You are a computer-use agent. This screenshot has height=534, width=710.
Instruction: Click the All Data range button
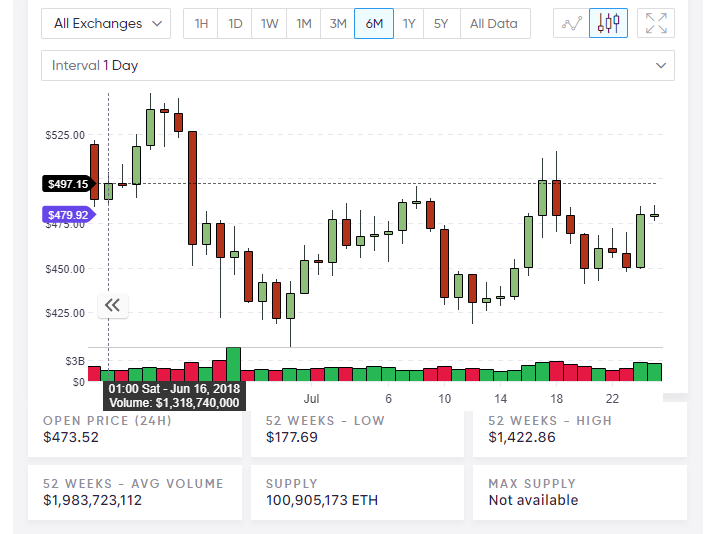click(494, 23)
